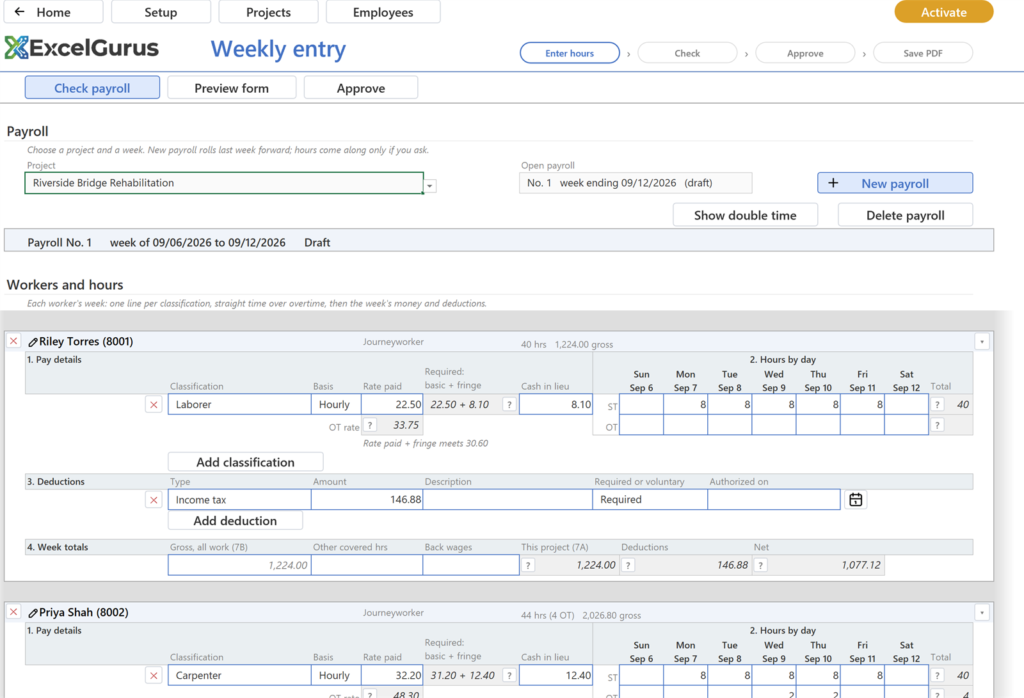Click Riley's Wednesday OT hours cell
This screenshot has height=698, width=1024.
774,425
